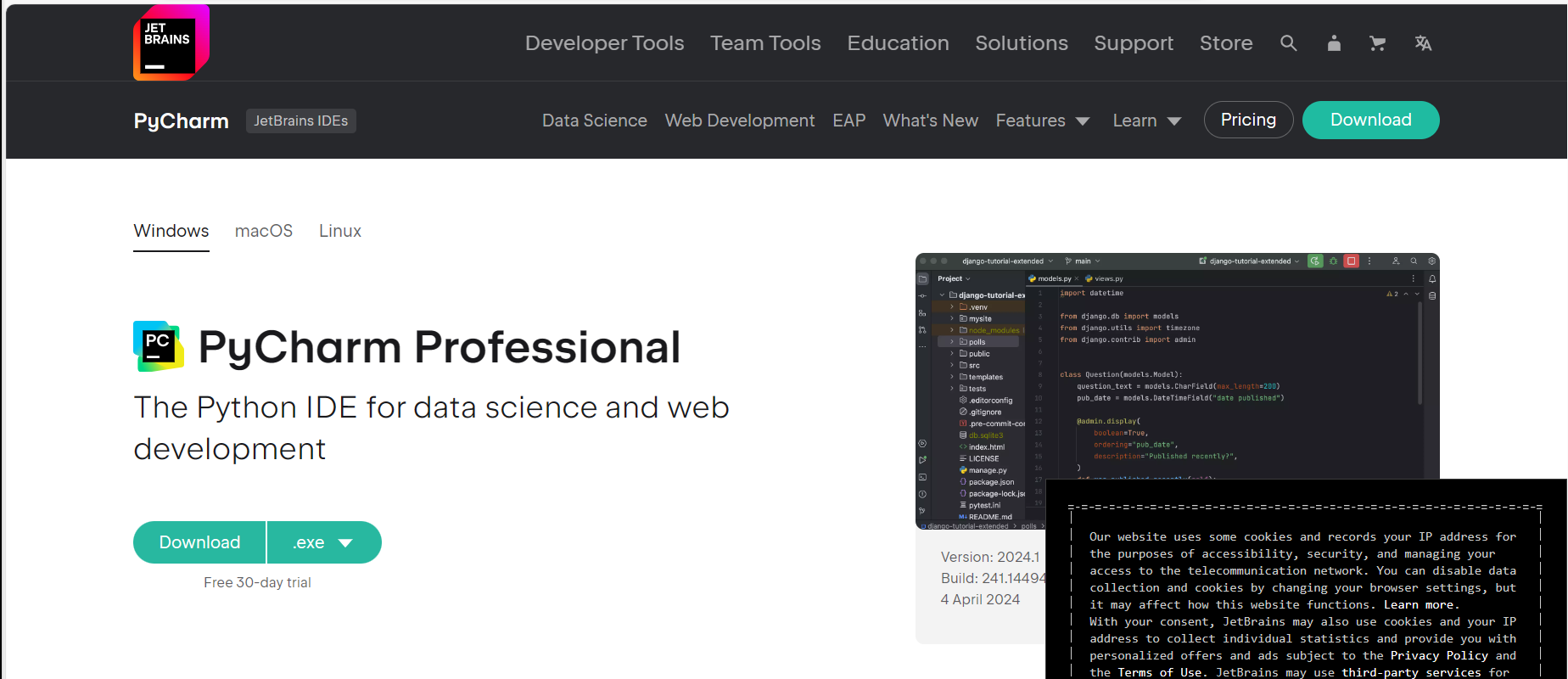Open the Education menu
Viewport: 1568px width, 679px height.
click(898, 43)
